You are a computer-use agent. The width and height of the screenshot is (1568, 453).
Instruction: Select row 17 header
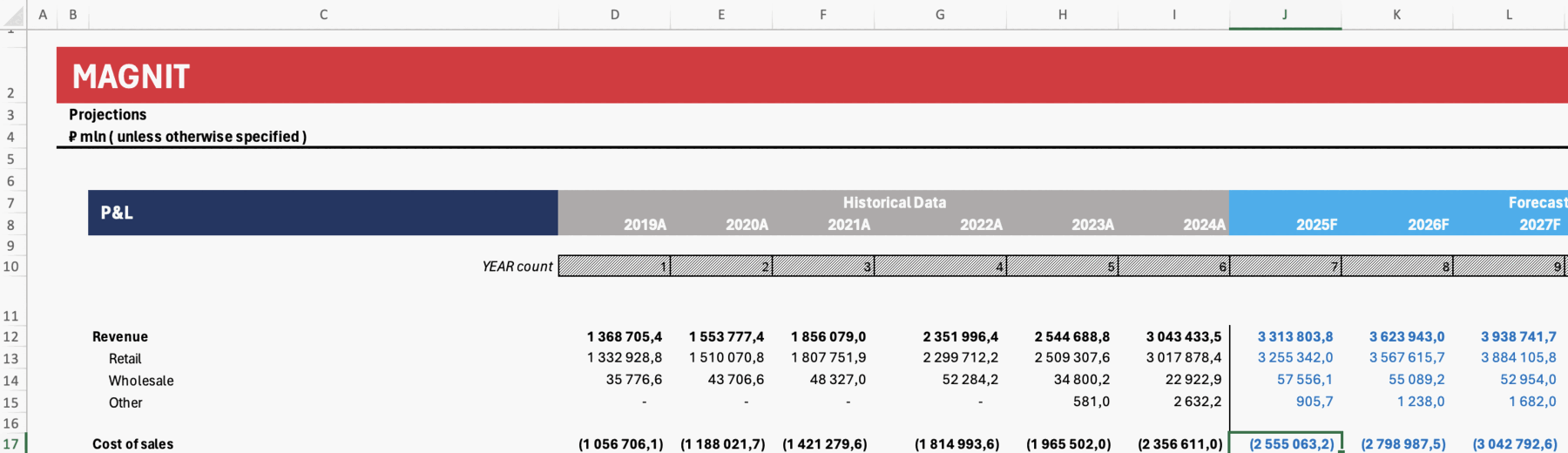click(11, 443)
